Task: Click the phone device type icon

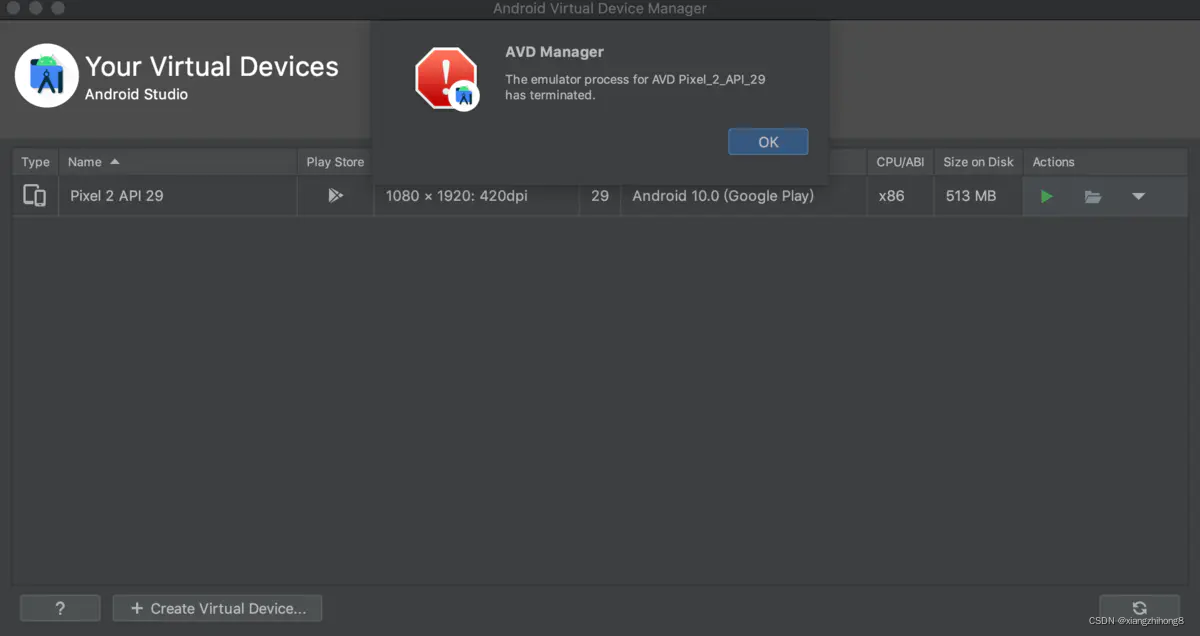Action: pyautogui.click(x=35, y=196)
